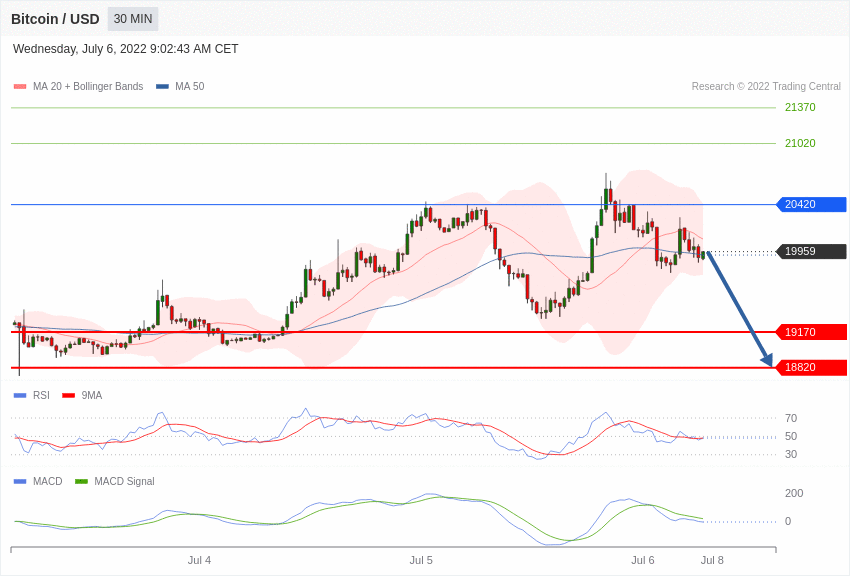Click the RSI 50 axis value

791,436
